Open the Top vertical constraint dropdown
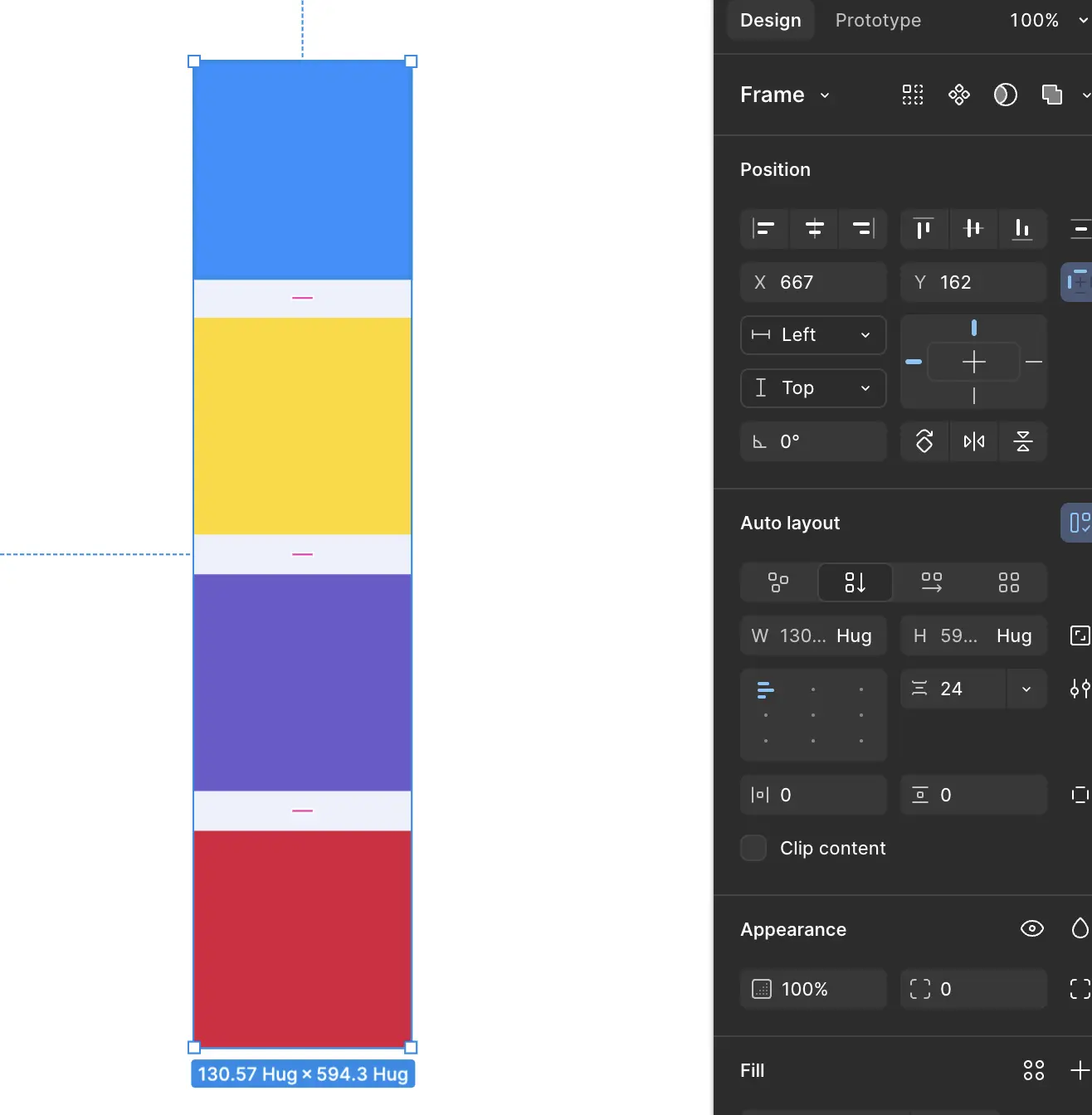This screenshot has height=1115, width=1092. click(x=813, y=388)
